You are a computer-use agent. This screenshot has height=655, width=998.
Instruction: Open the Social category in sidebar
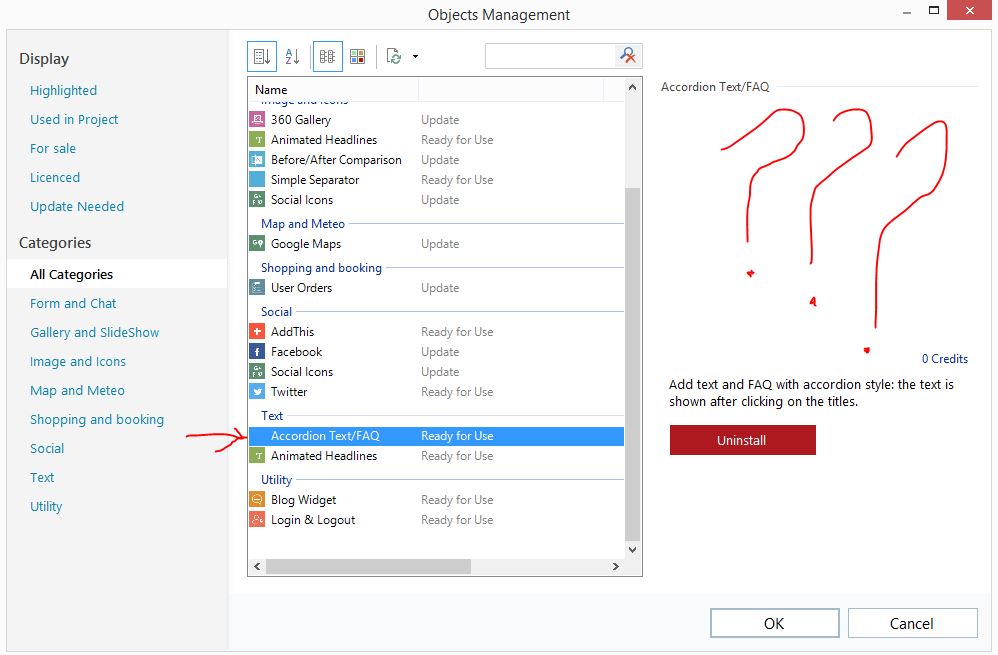47,448
